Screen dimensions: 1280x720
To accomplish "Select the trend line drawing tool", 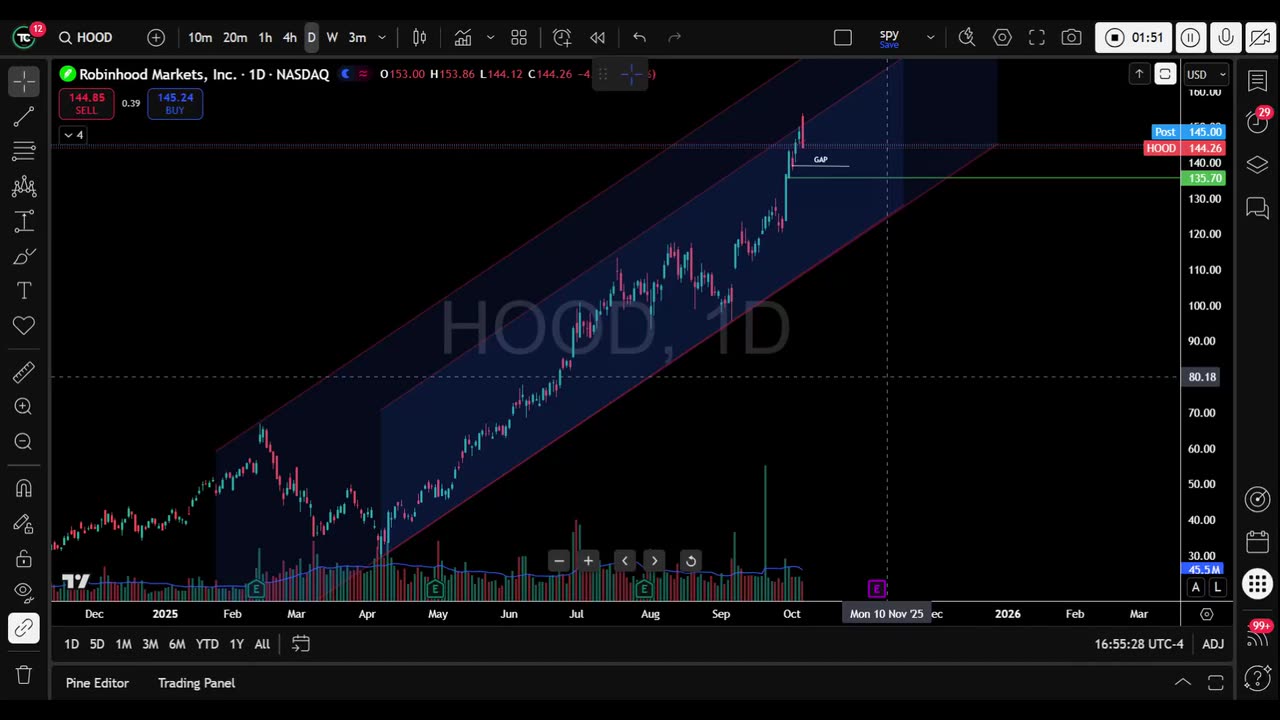I will pos(24,117).
